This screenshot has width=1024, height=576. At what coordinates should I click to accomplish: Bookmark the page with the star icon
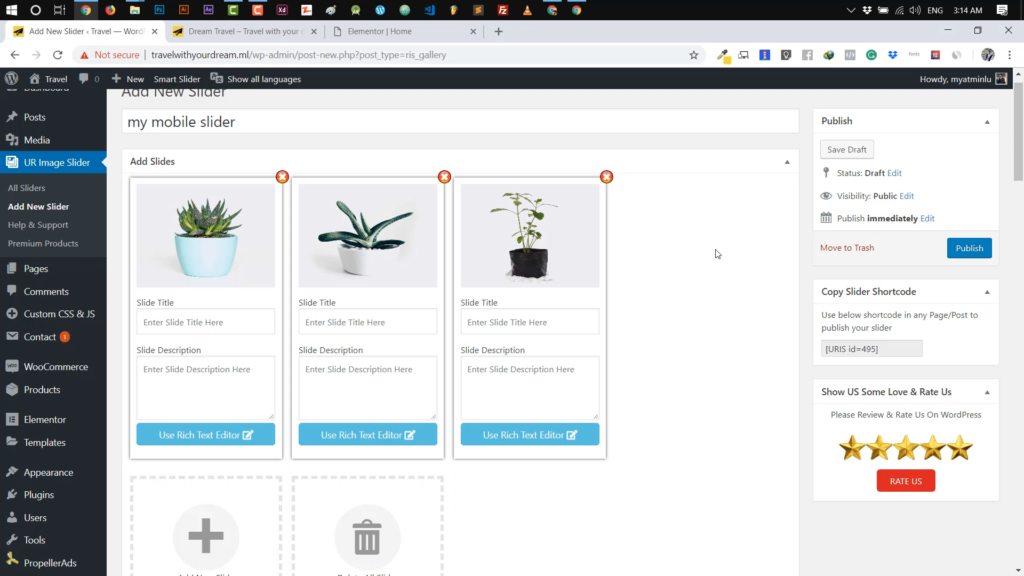pyautogui.click(x=694, y=55)
